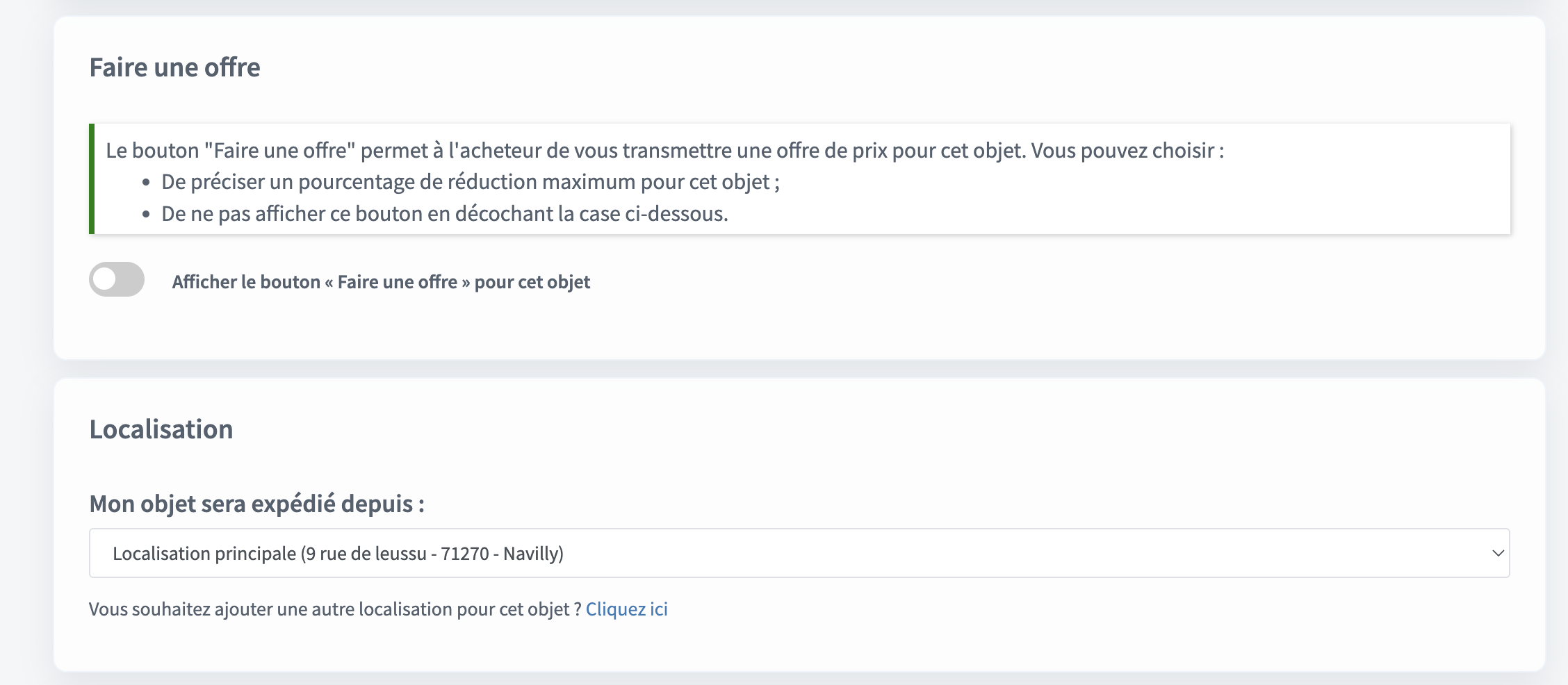The image size is (1568, 685).
Task: Click the question « Vous souhaitez ajouter une autre localisation »
Action: tap(334, 608)
